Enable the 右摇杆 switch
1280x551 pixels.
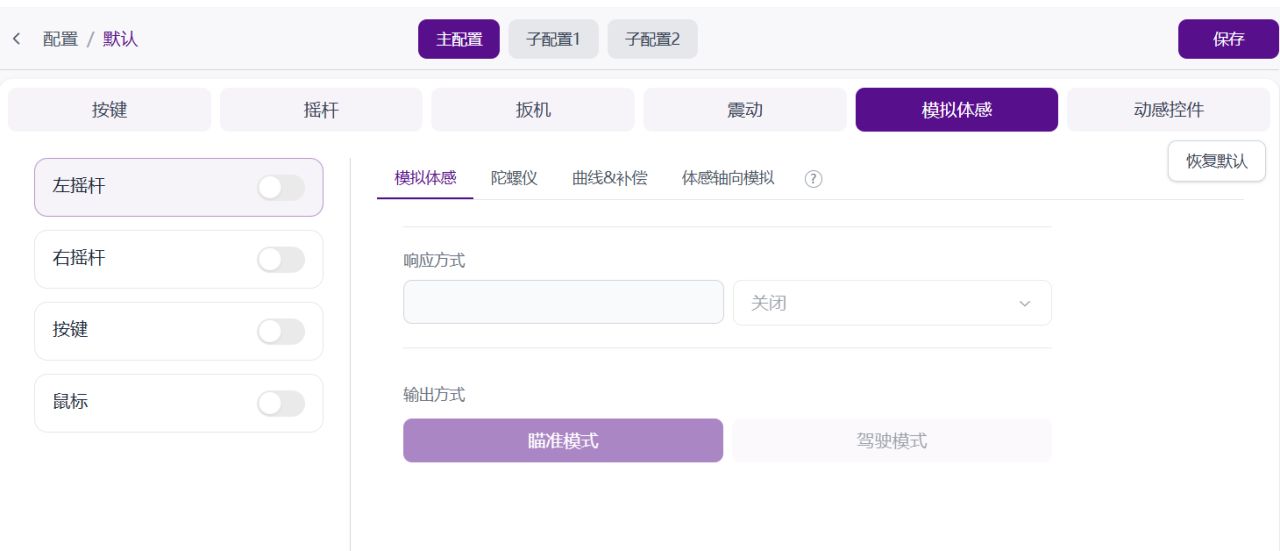280,259
